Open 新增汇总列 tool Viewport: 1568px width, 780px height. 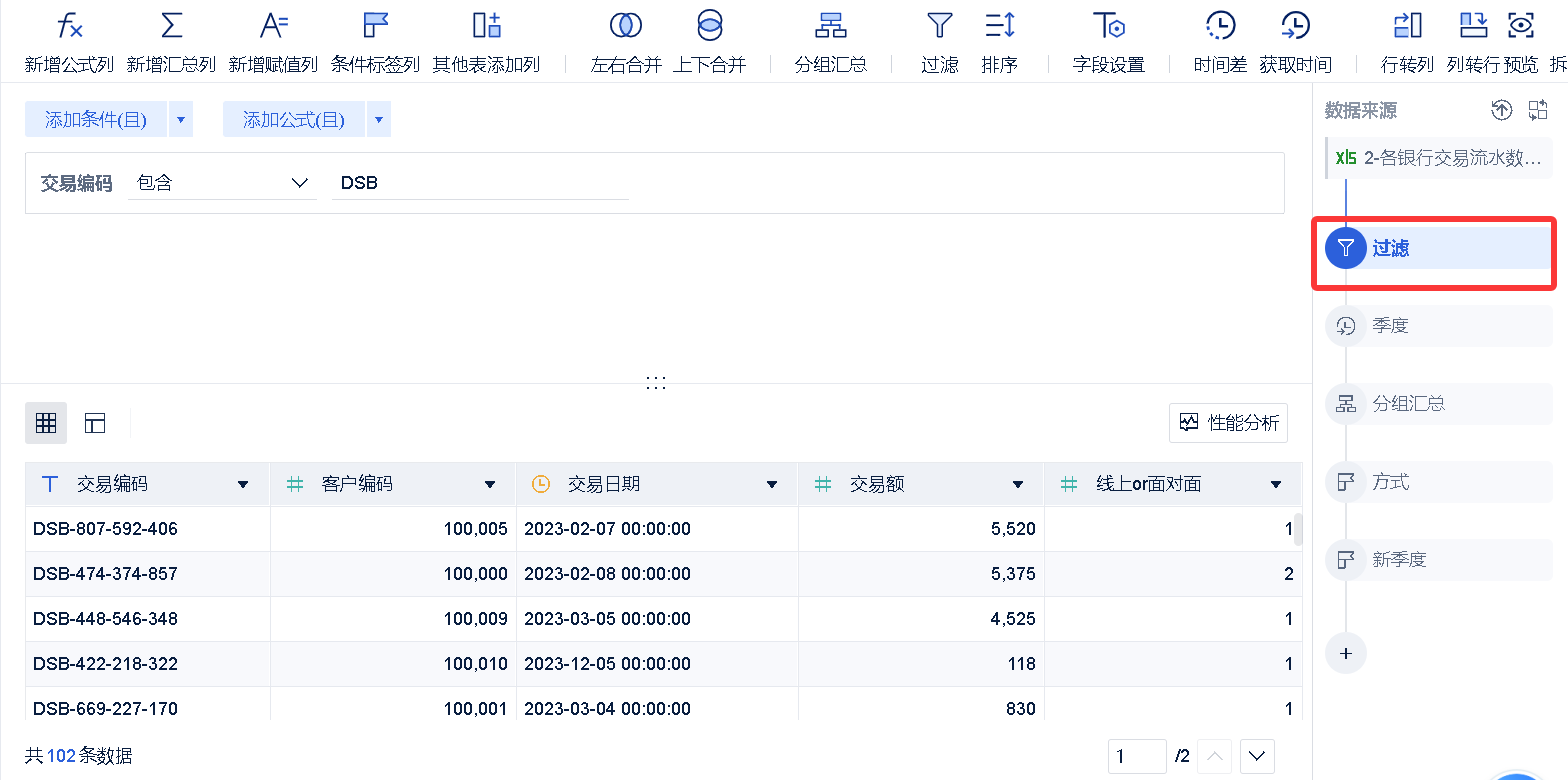click(x=171, y=43)
